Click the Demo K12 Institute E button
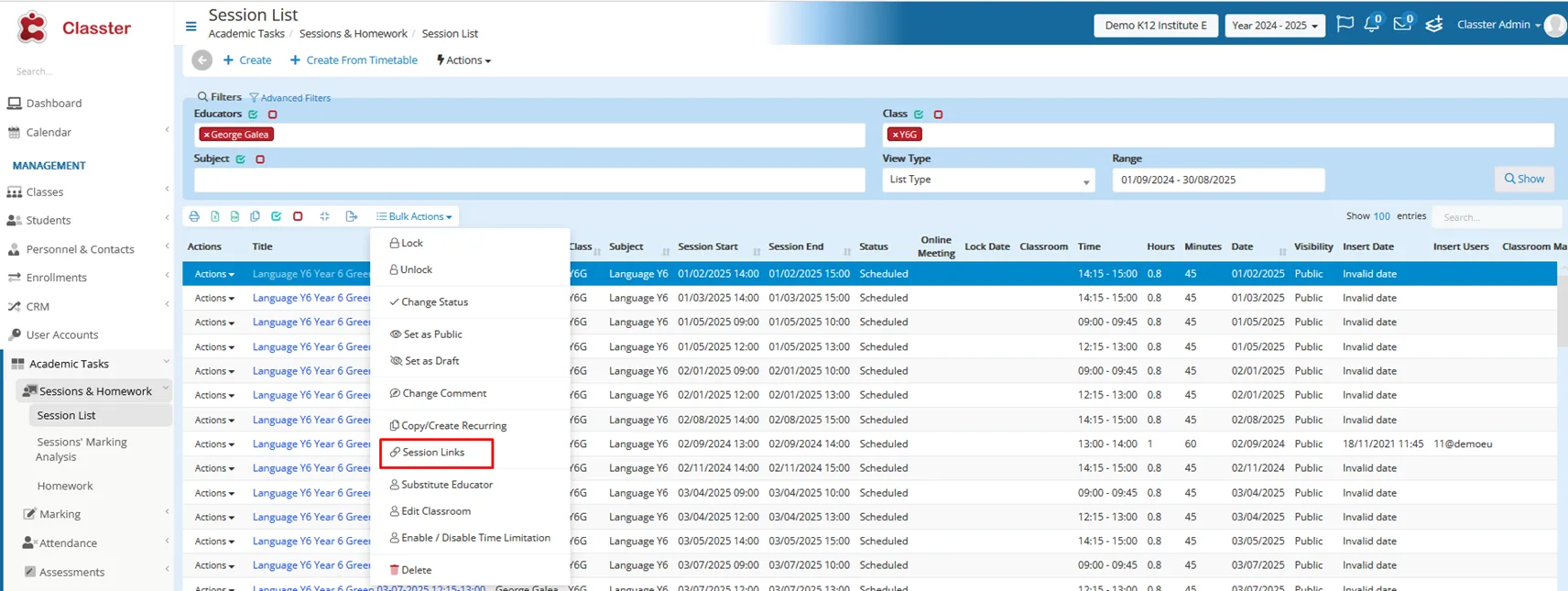The height and width of the screenshot is (591, 1568). click(x=1156, y=26)
